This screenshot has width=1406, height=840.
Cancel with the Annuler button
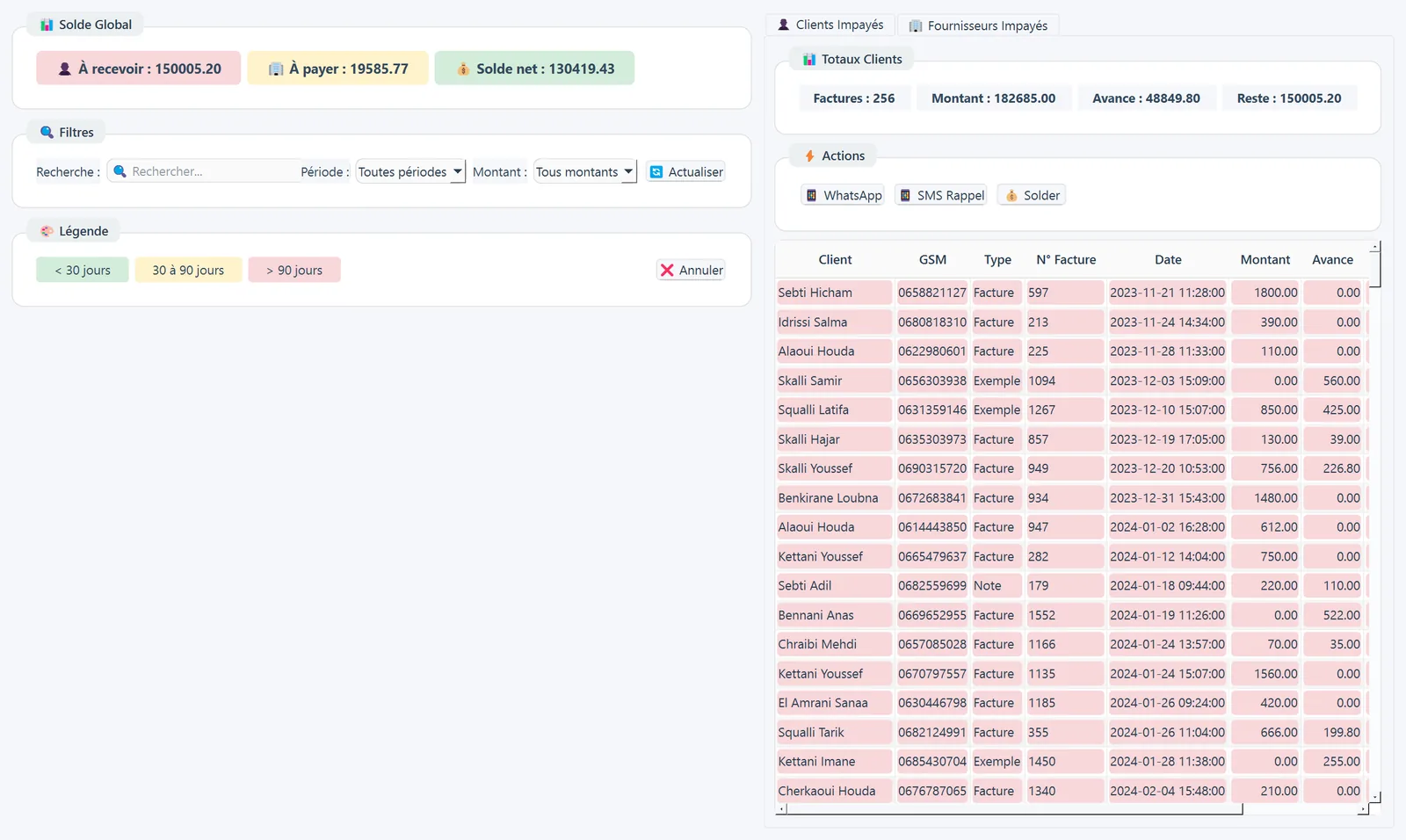click(691, 270)
